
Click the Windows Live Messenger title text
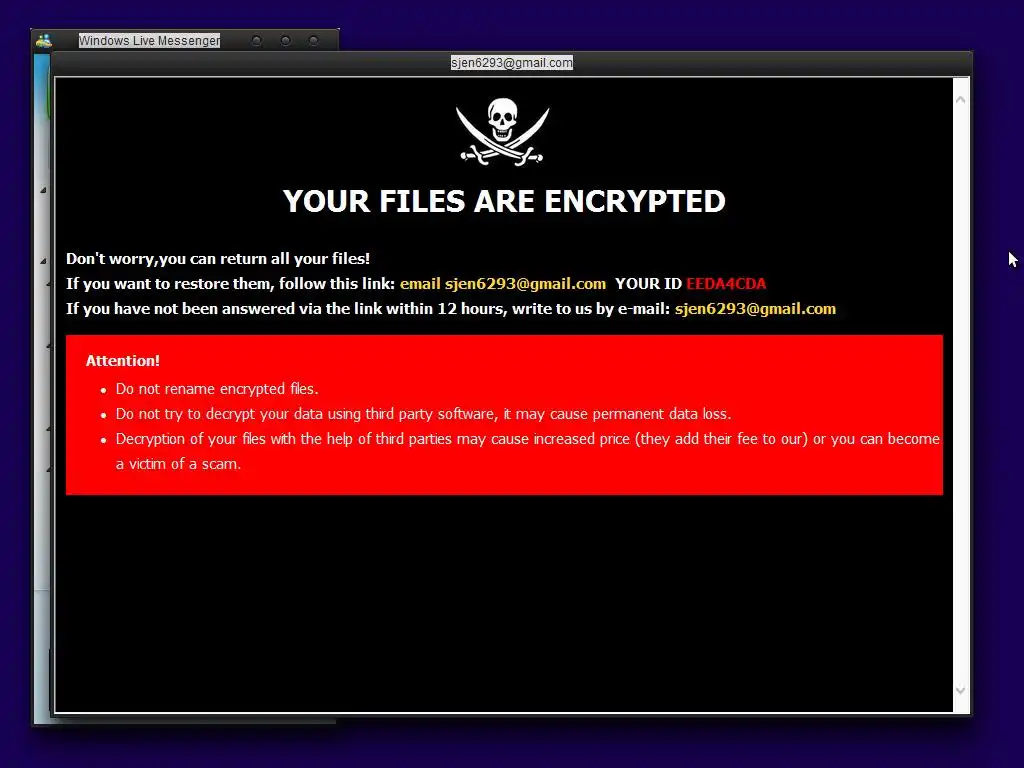[x=149, y=40]
